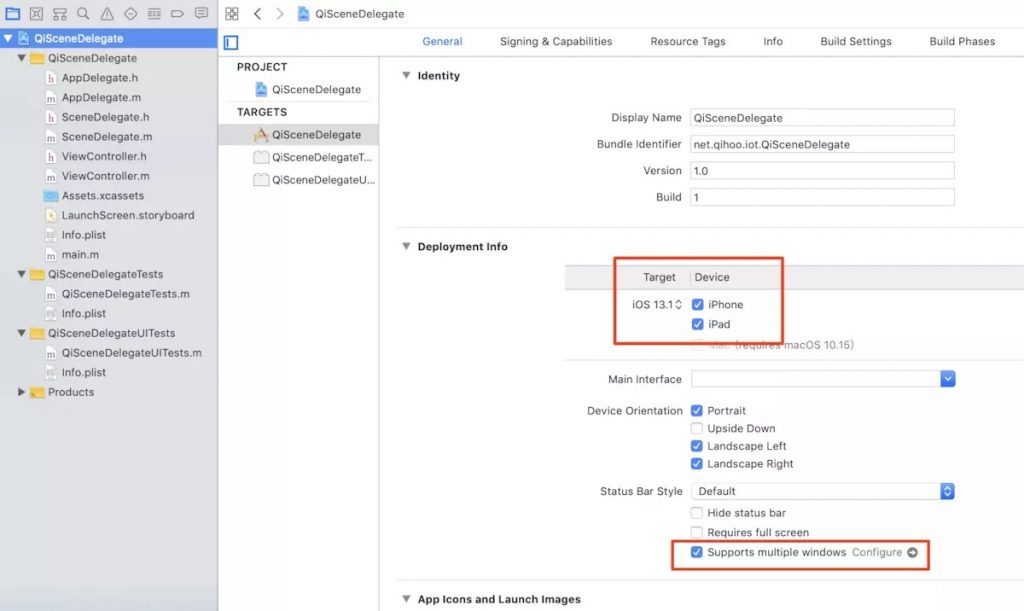Viewport: 1024px width, 611px height.
Task: Go back with the left chevron
Action: pos(257,14)
